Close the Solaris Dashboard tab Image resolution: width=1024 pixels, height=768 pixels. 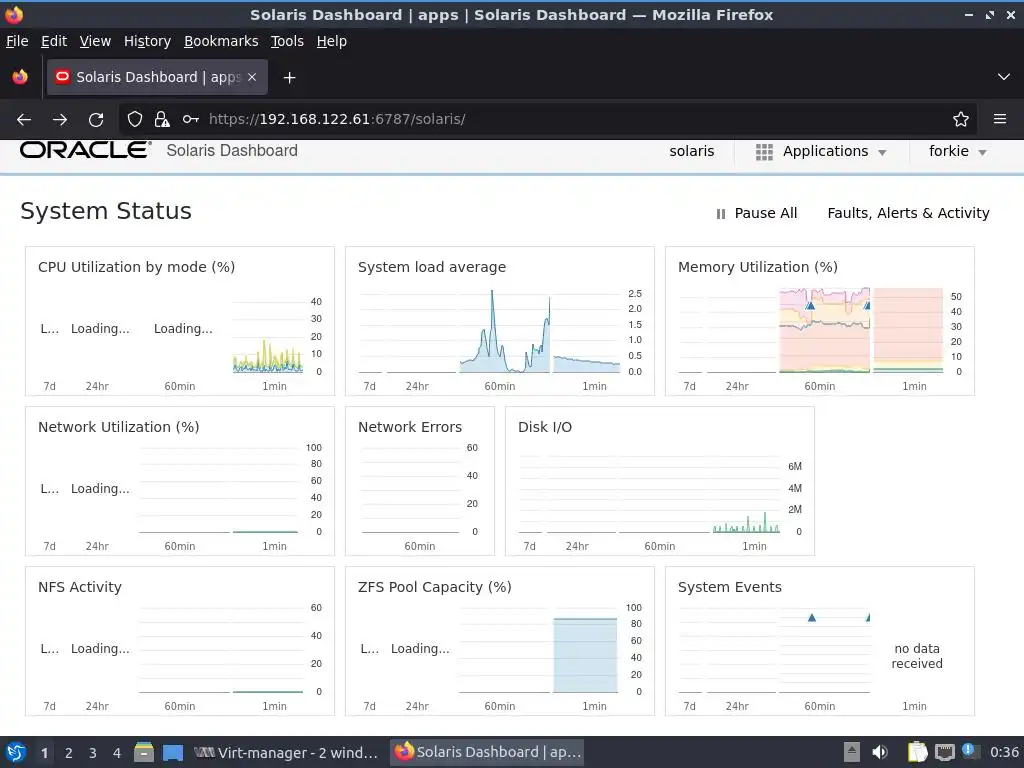(x=252, y=77)
